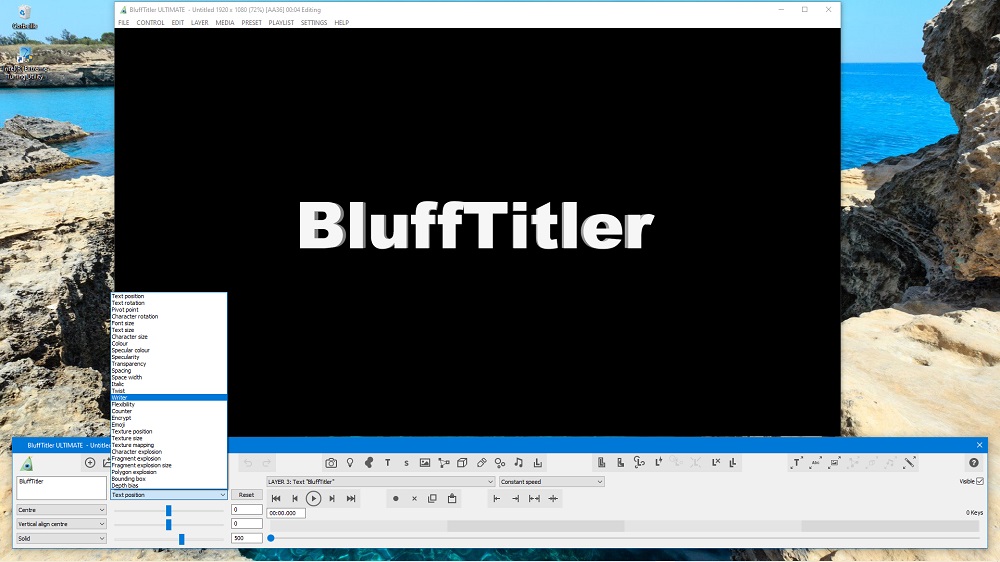This screenshot has width=1000, height=562.
Task: Open the Constant speed dropdown
Action: [x=551, y=482]
